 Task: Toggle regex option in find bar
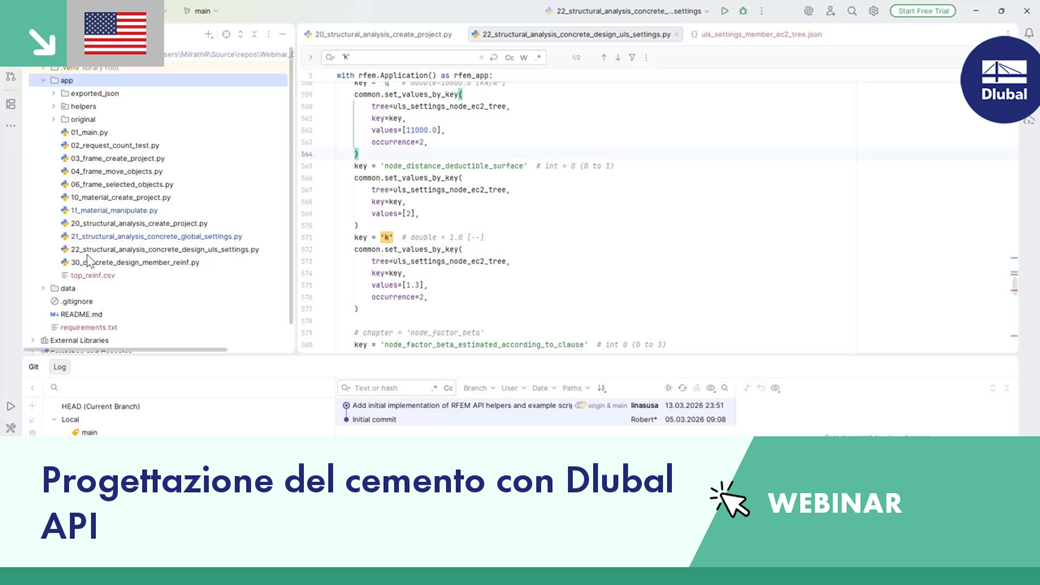point(538,58)
